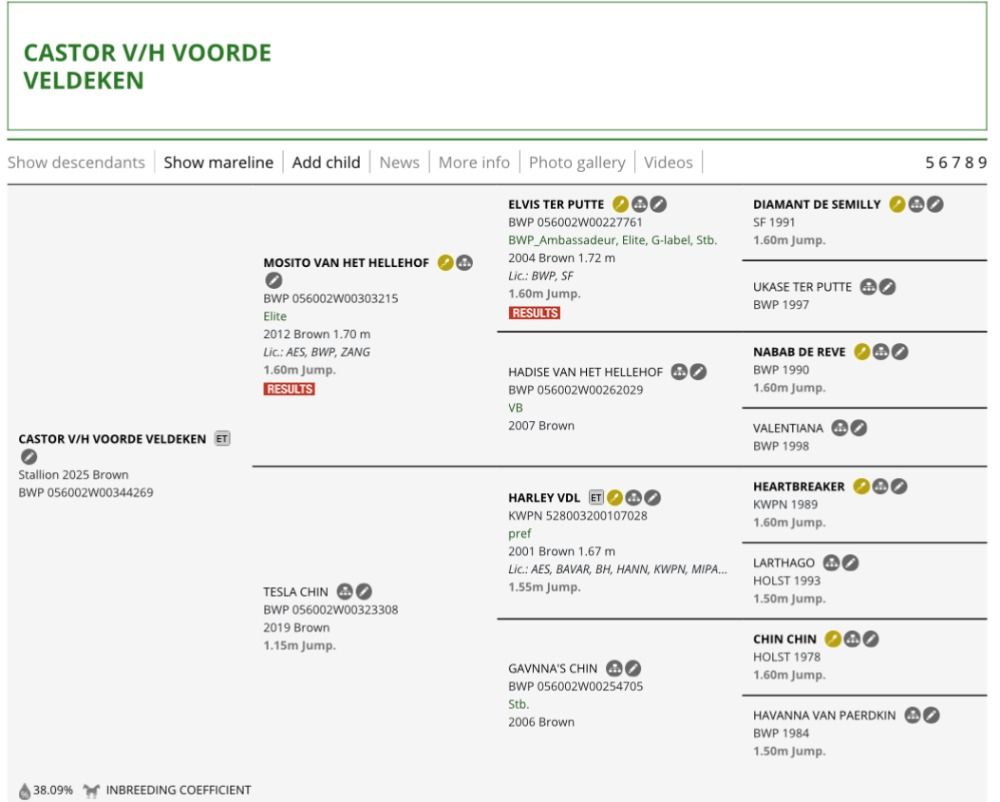This screenshot has width=1000, height=802.
Task: Show 6 generations in pedigree
Action: click(x=943, y=163)
